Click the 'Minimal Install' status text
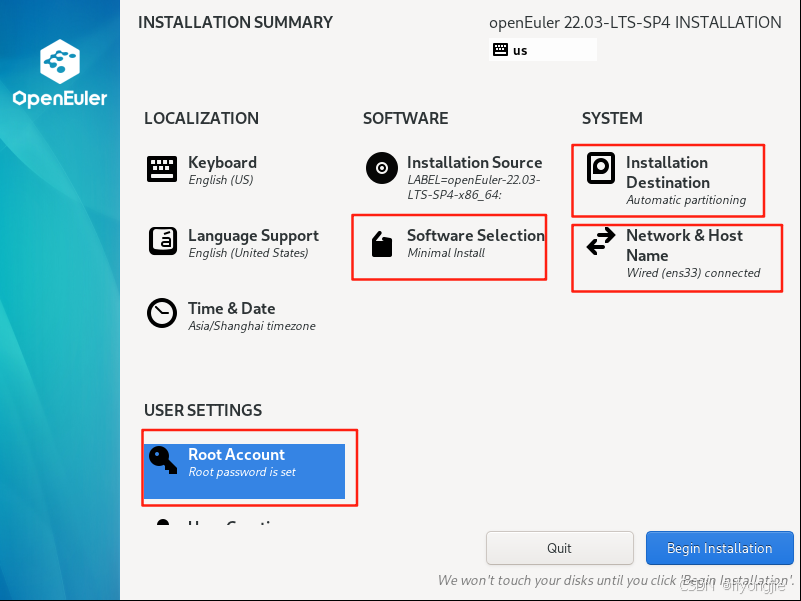 pyautogui.click(x=446, y=253)
